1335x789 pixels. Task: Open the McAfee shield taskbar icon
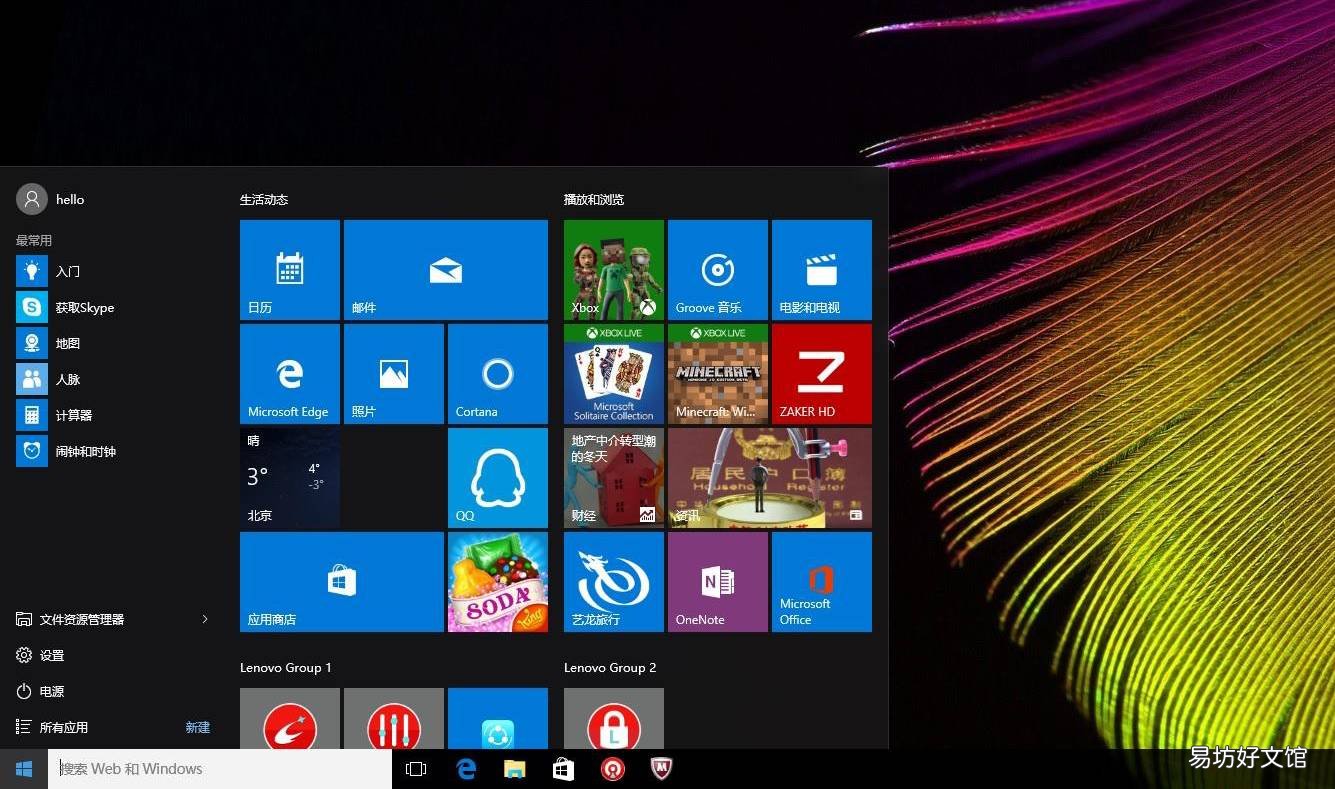tap(661, 769)
